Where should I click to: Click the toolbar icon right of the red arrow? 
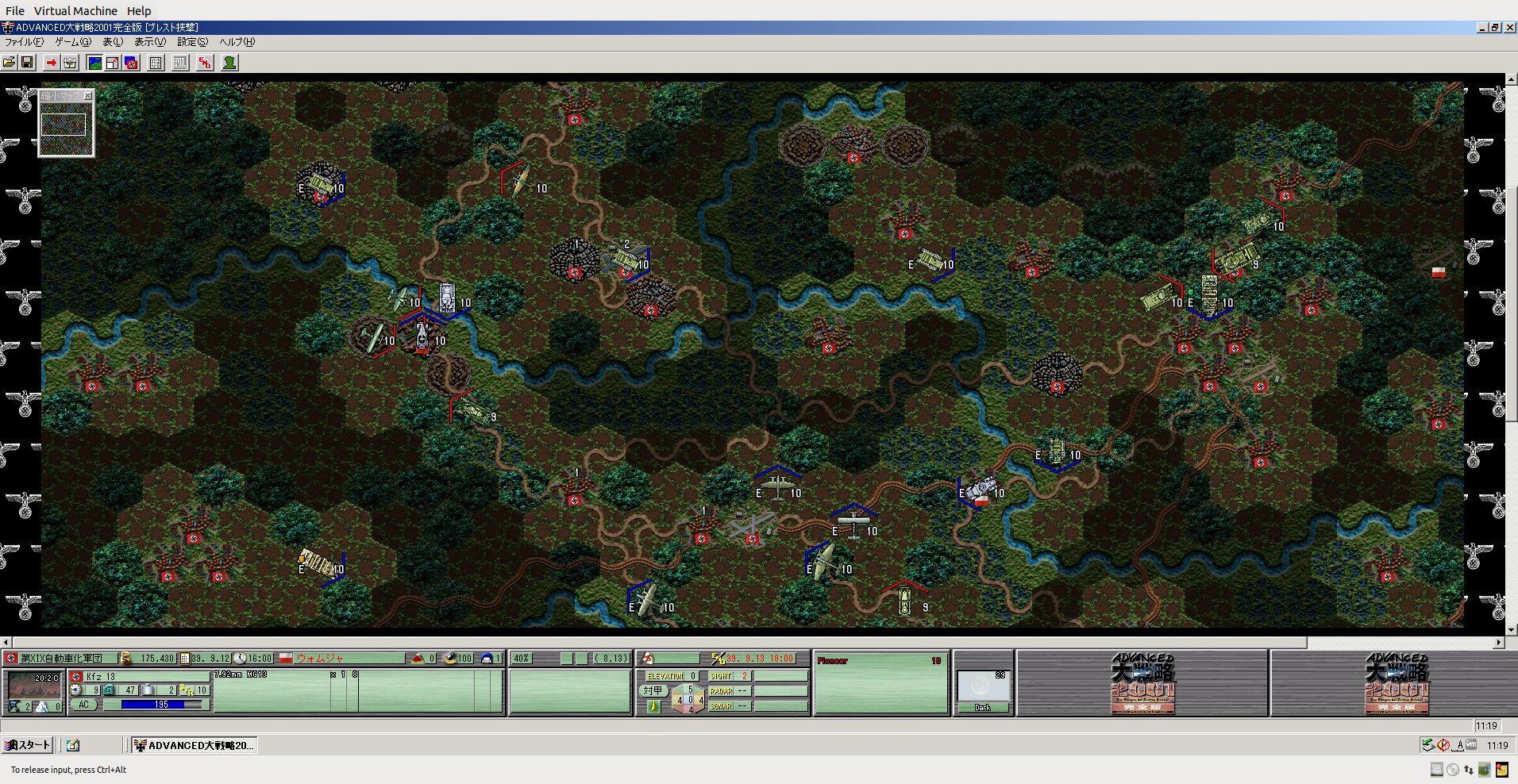[x=70, y=63]
